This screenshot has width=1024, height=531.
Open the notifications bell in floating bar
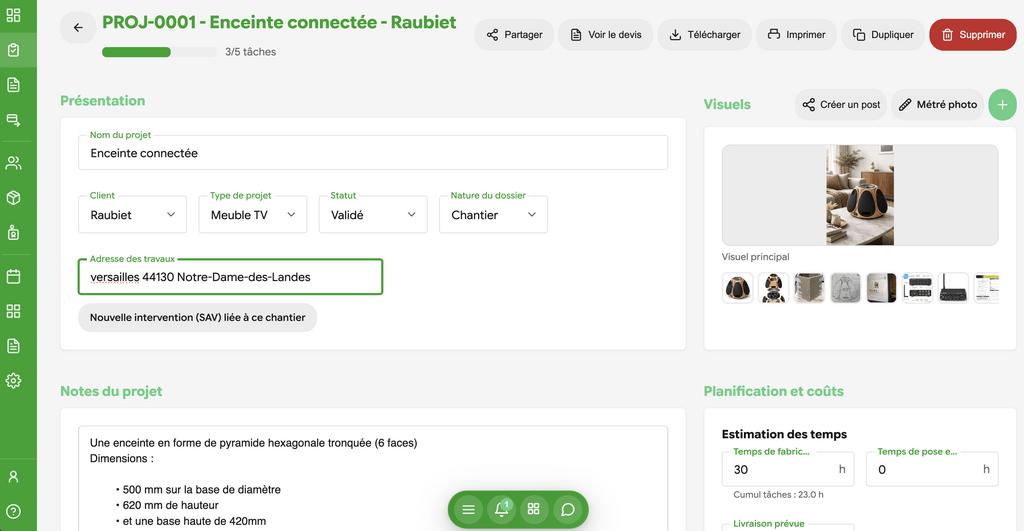tap(501, 509)
